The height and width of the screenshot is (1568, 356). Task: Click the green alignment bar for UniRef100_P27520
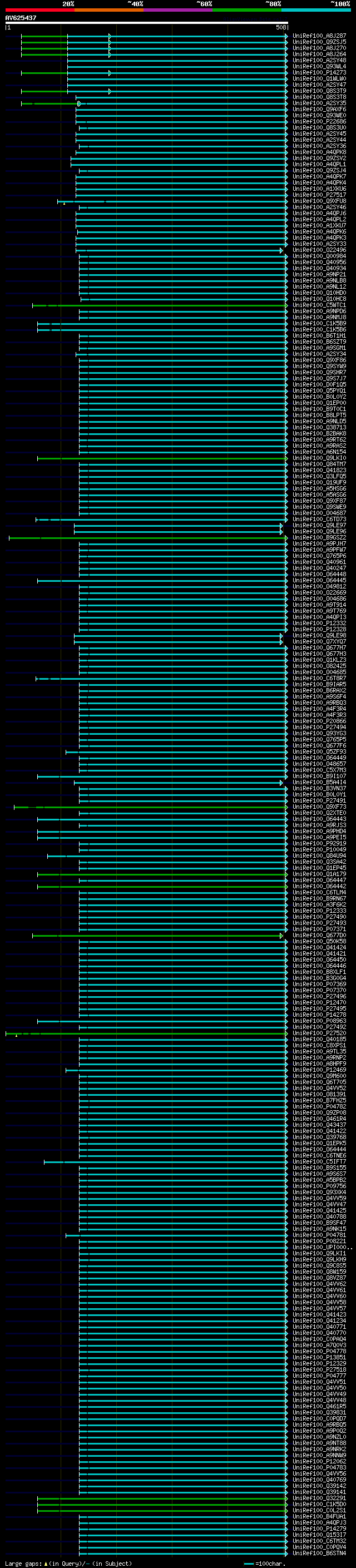click(x=147, y=1033)
